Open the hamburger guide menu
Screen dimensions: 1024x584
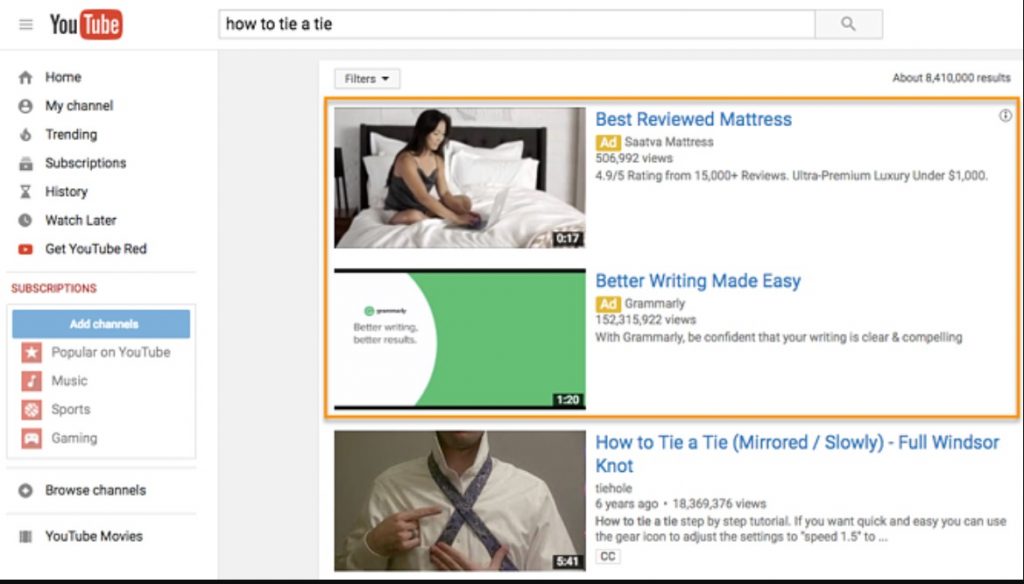pyautogui.click(x=26, y=24)
